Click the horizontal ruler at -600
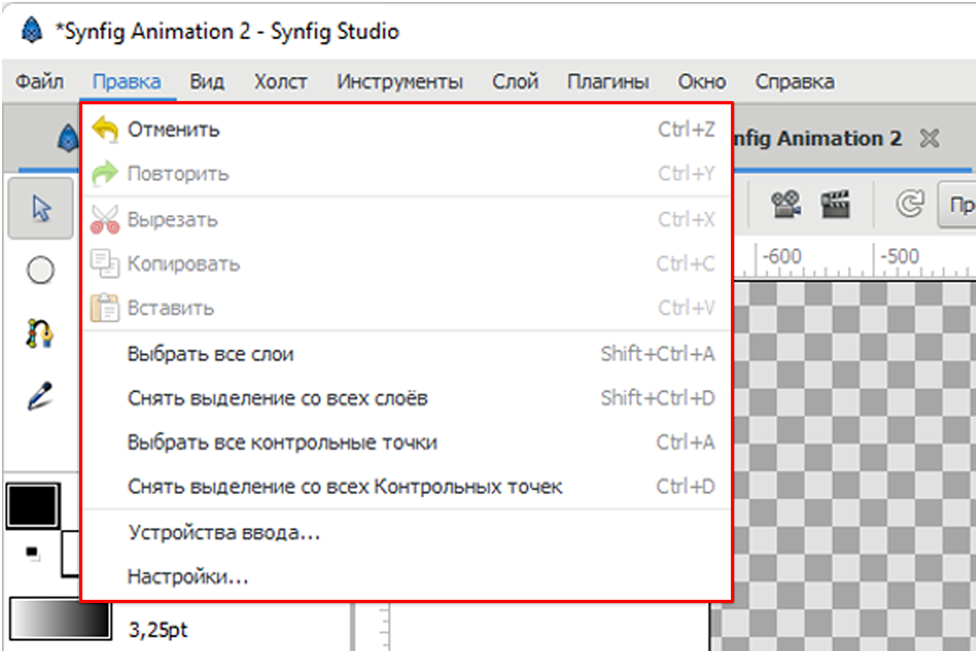The height and width of the screenshot is (653, 978). pyautogui.click(x=782, y=256)
